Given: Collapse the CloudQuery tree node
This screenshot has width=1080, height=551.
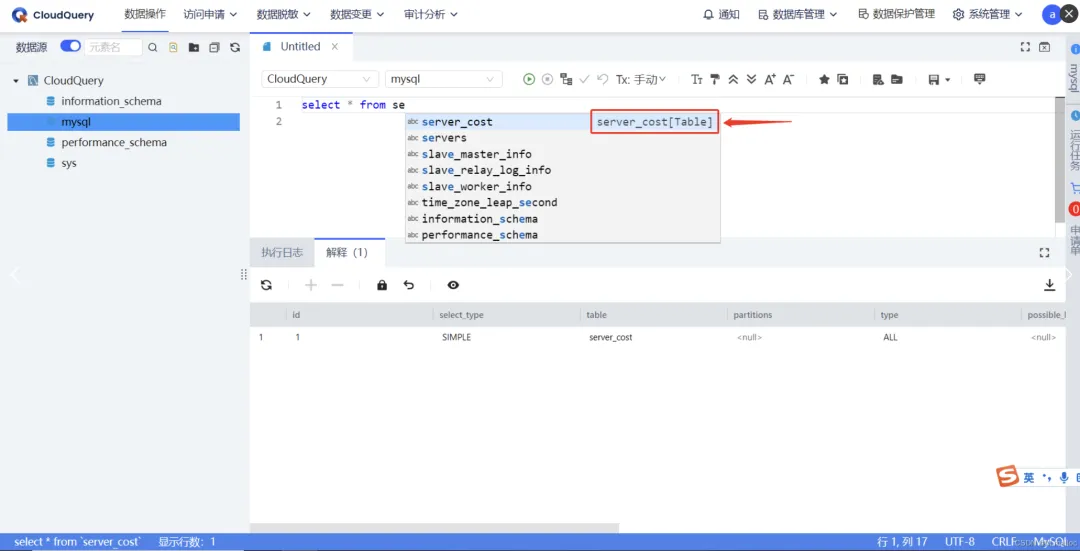Looking at the screenshot, I should click(x=16, y=81).
